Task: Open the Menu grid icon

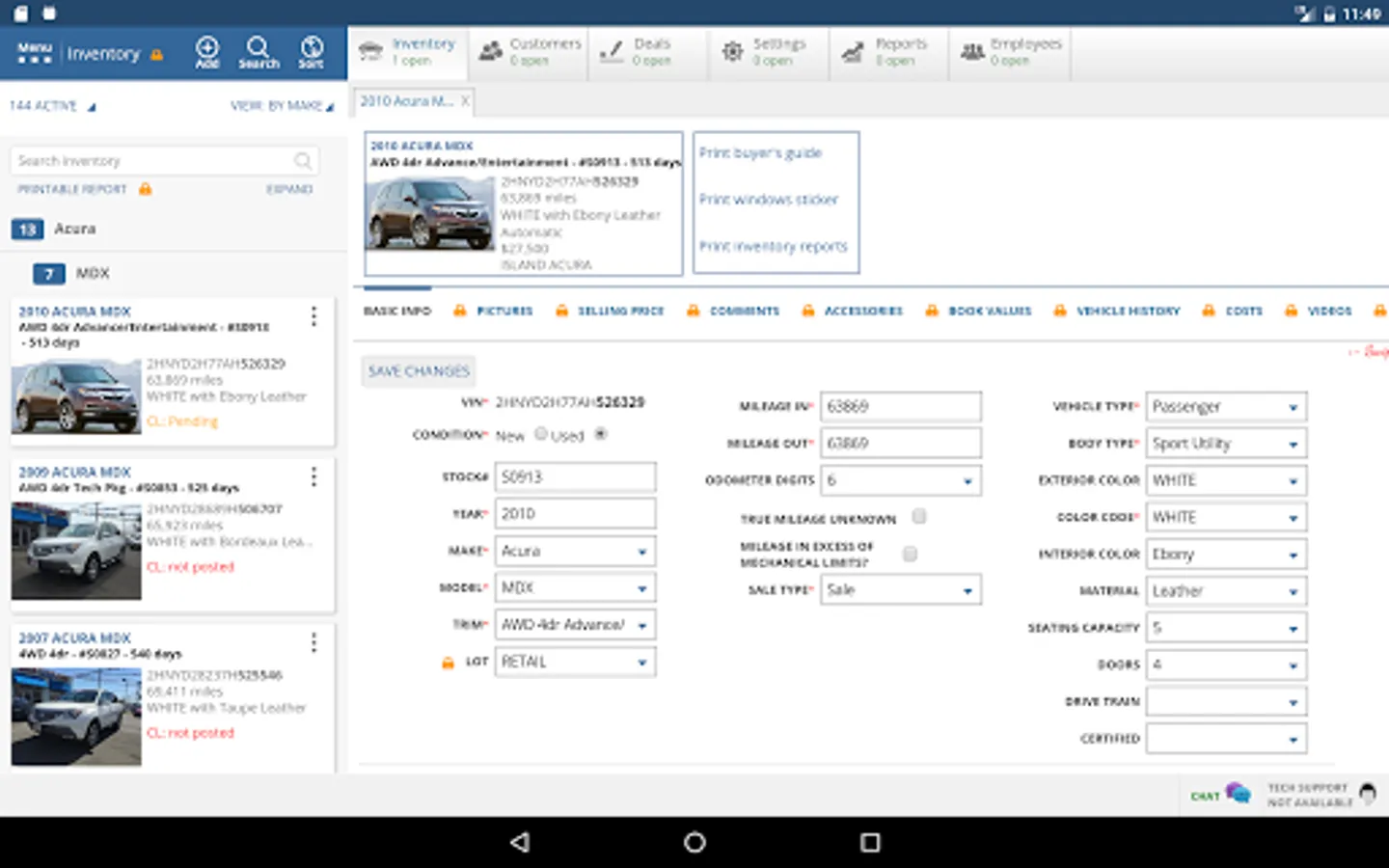Action: coord(35,53)
